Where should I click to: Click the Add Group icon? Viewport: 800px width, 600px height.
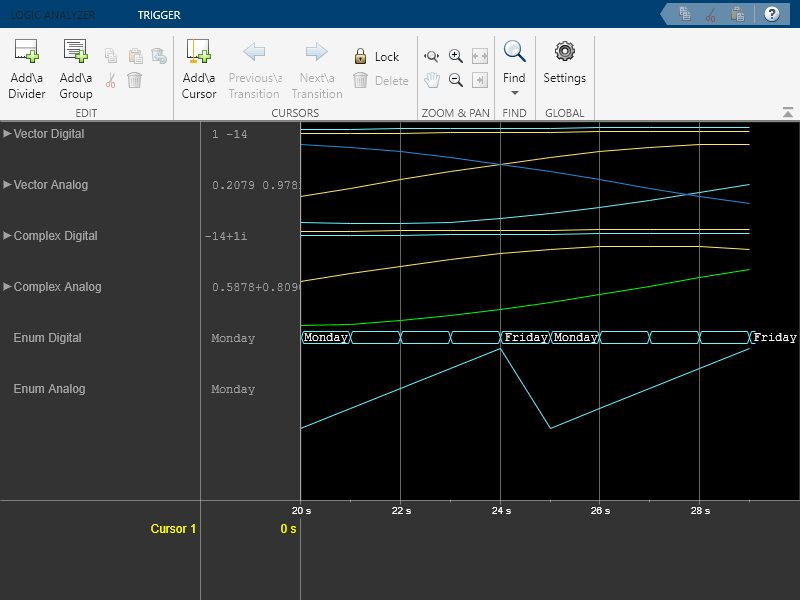coord(76,52)
